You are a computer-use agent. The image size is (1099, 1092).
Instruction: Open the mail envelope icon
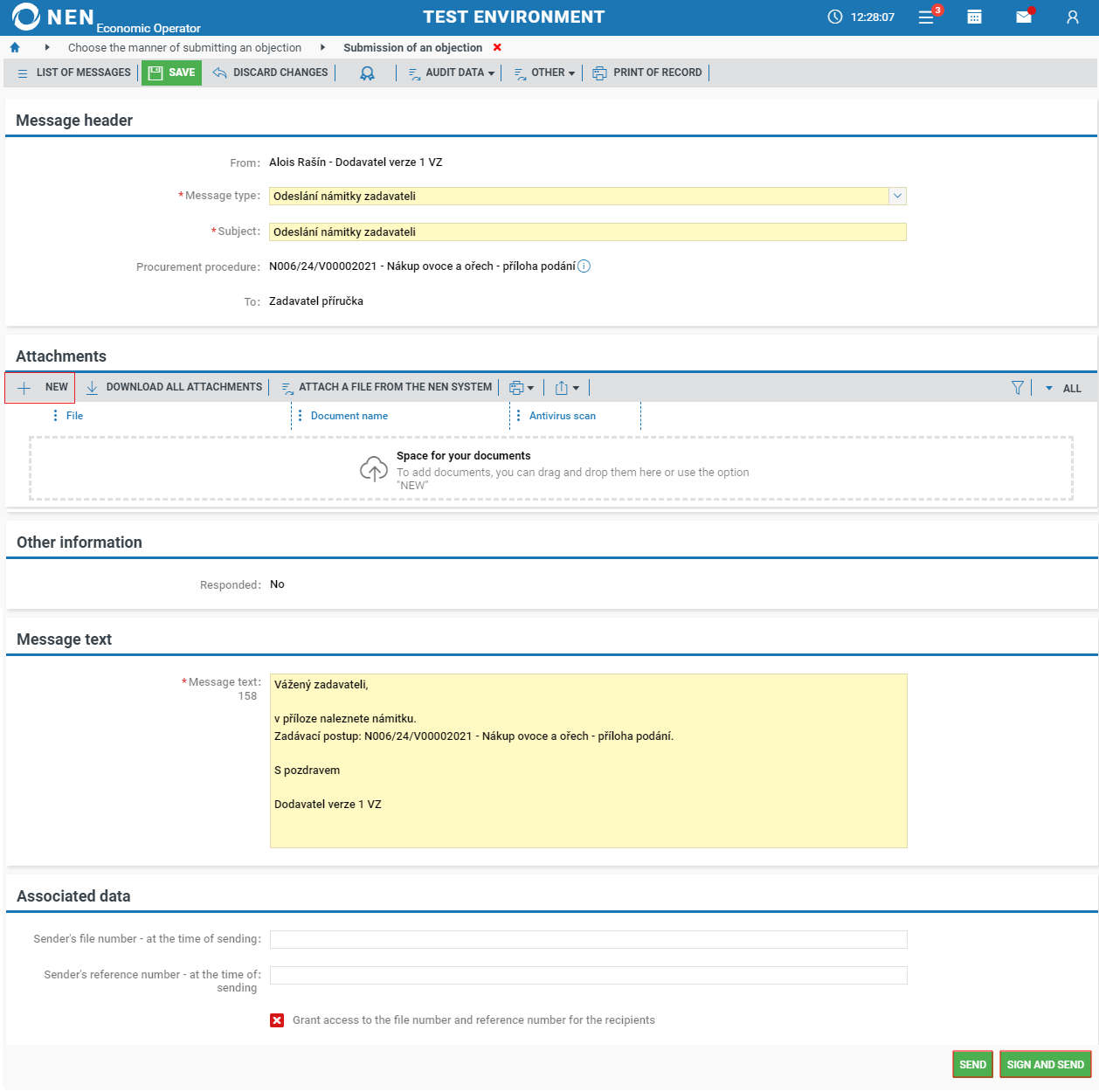coord(1024,17)
